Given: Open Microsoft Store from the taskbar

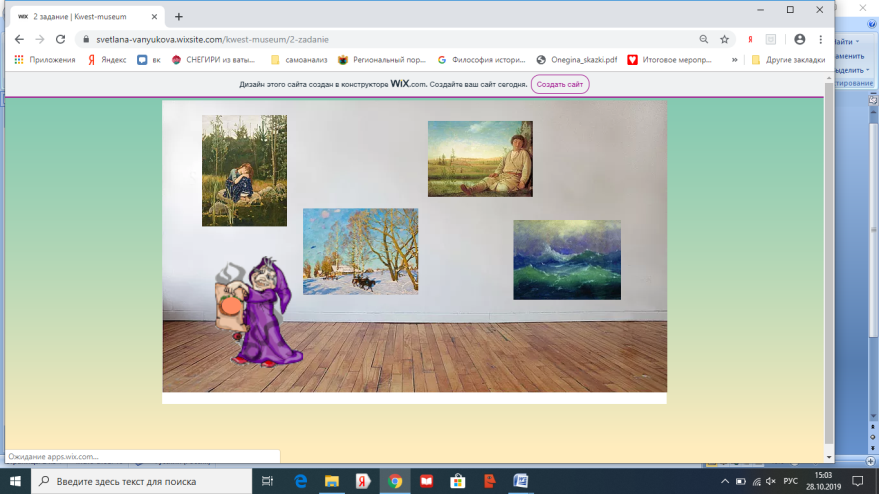Looking at the screenshot, I should (x=457, y=481).
